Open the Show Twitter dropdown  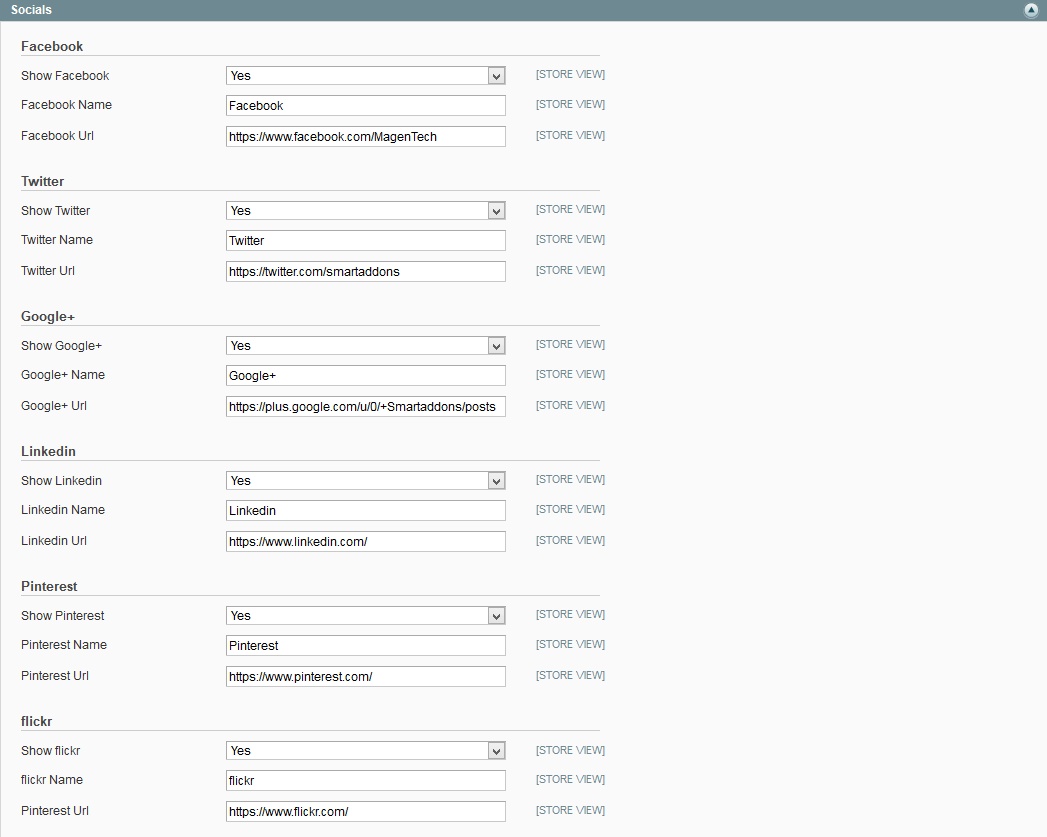(365, 211)
